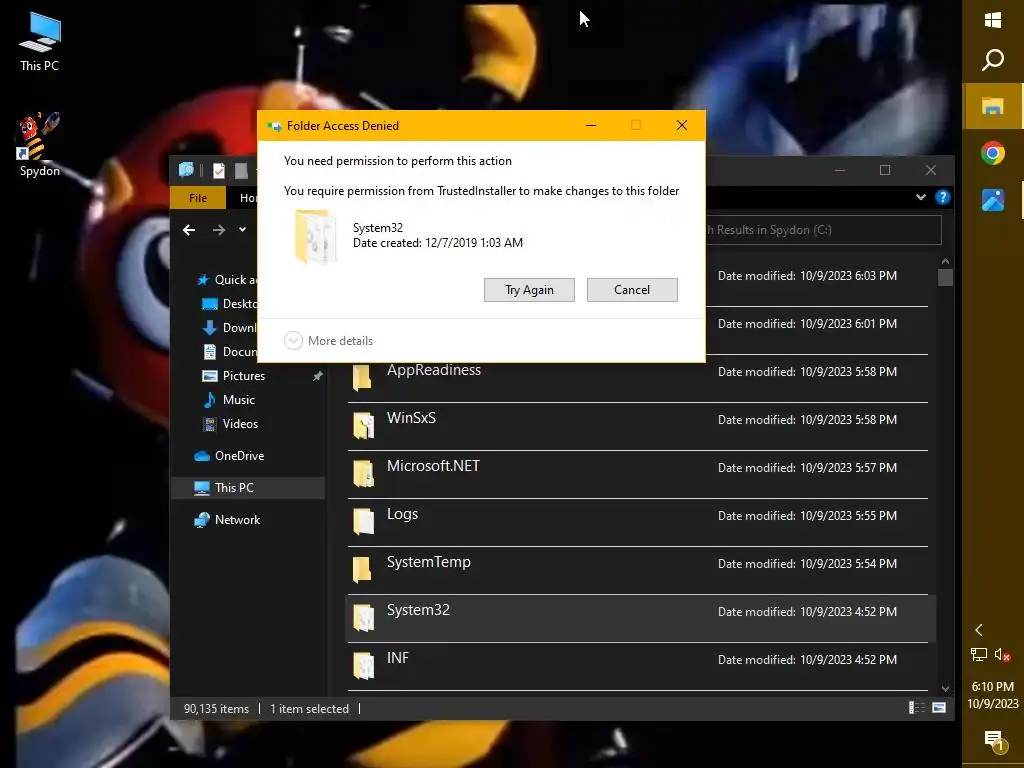
Task: Select Quick access in the sidebar
Action: pos(227,280)
